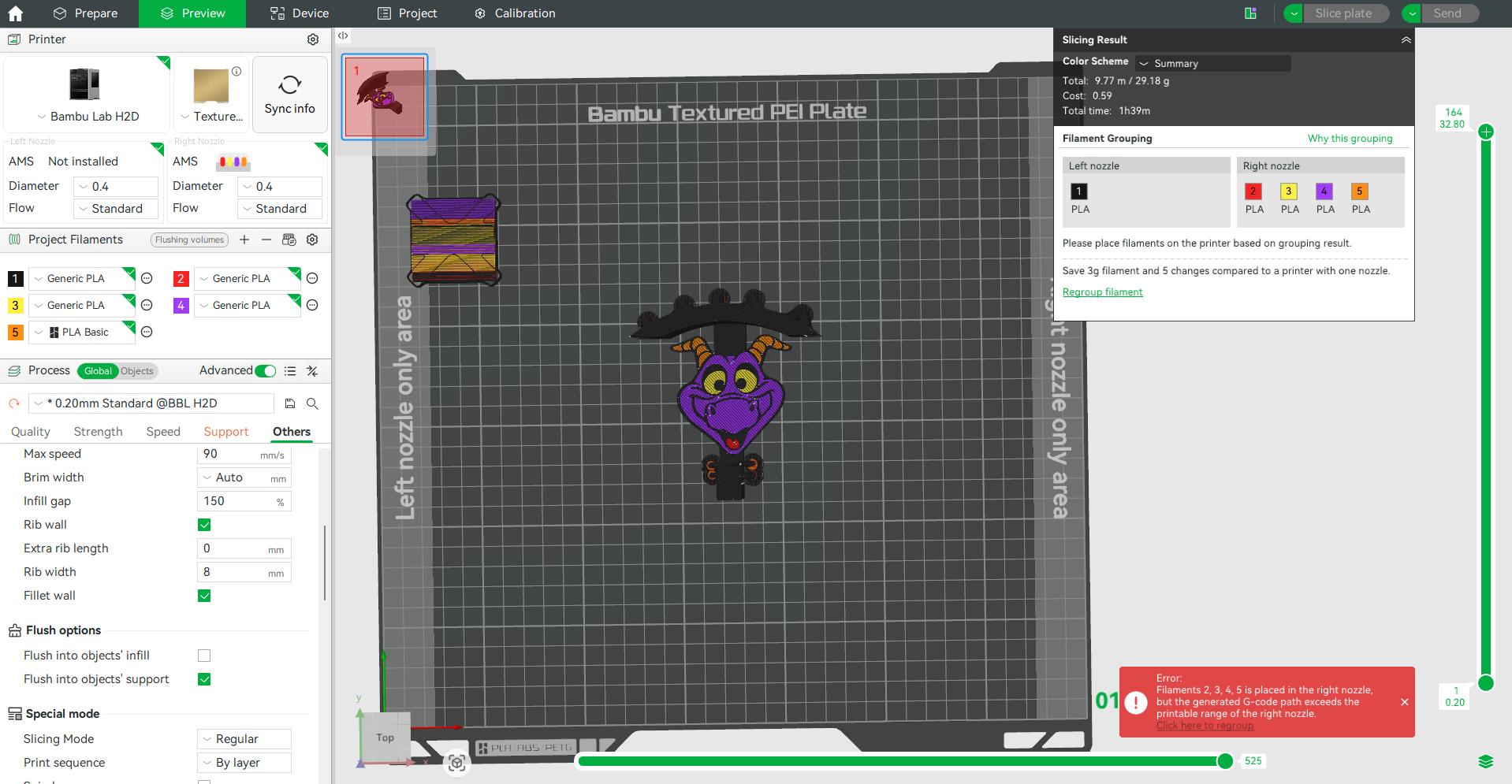Image resolution: width=1512 pixels, height=784 pixels.
Task: Switch to Prepare tab
Action: click(x=85, y=13)
